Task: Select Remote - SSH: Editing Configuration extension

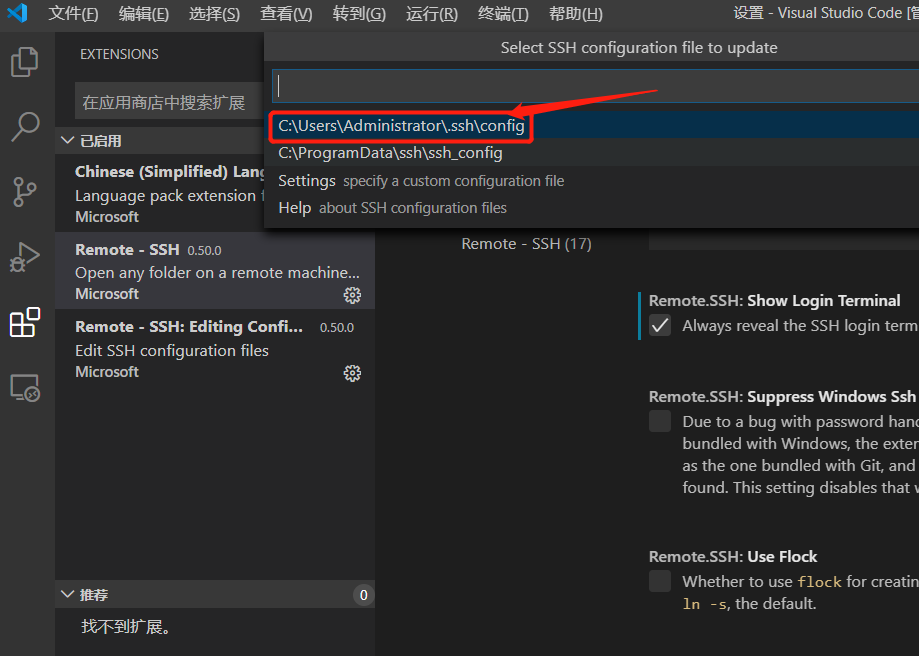Action: pos(215,348)
